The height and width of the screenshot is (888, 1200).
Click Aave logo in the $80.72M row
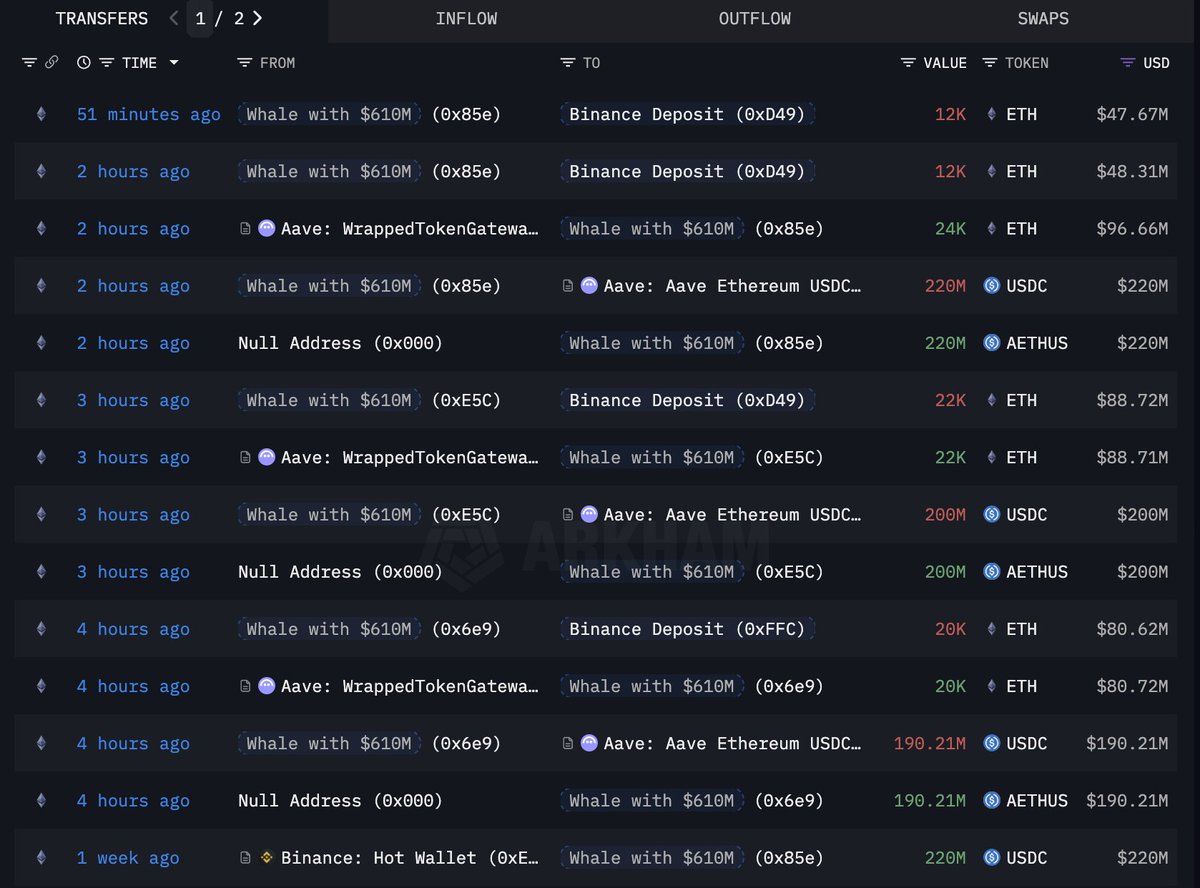coord(266,686)
